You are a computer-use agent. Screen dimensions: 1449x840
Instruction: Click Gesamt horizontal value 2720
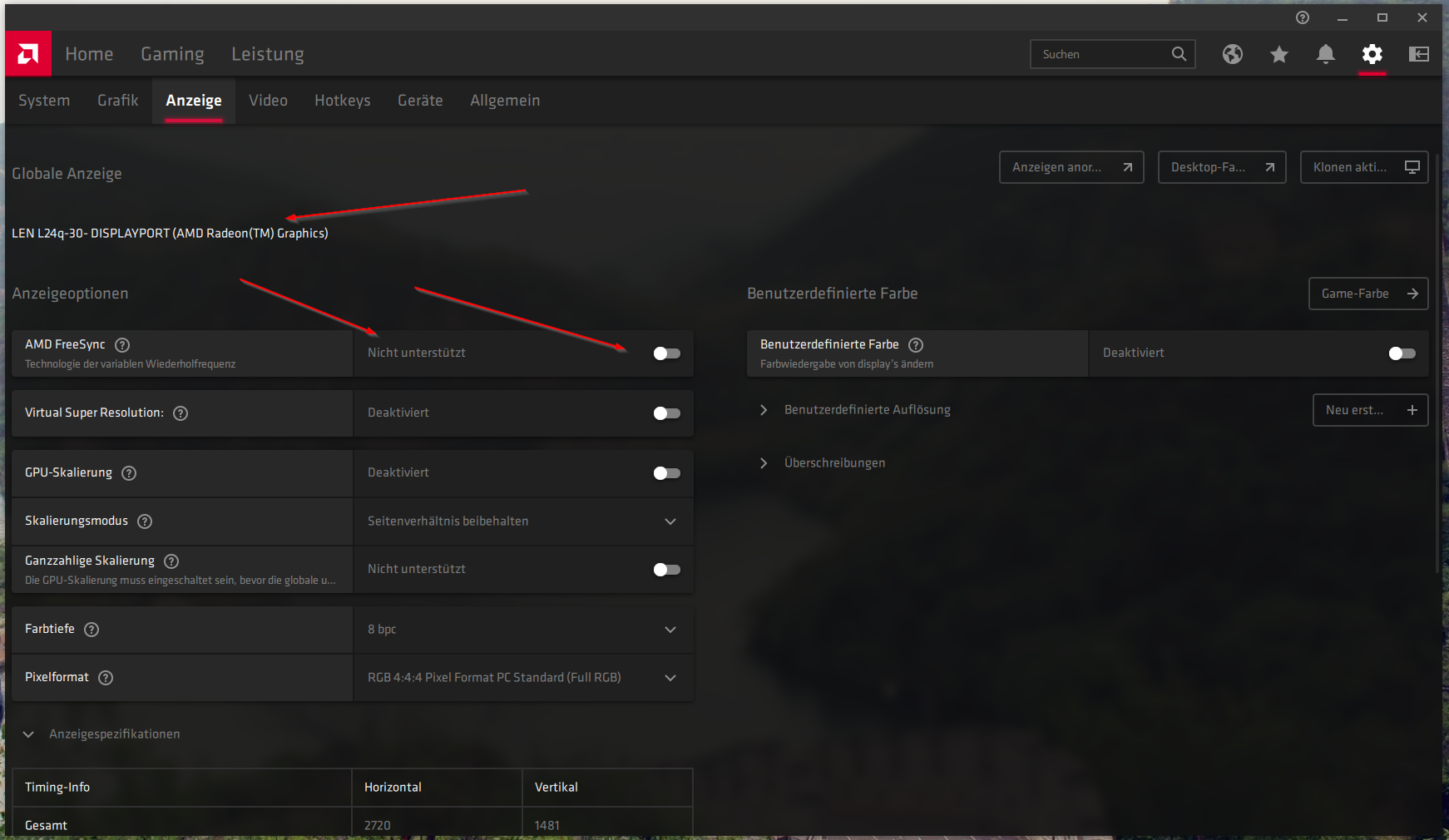pyautogui.click(x=377, y=826)
